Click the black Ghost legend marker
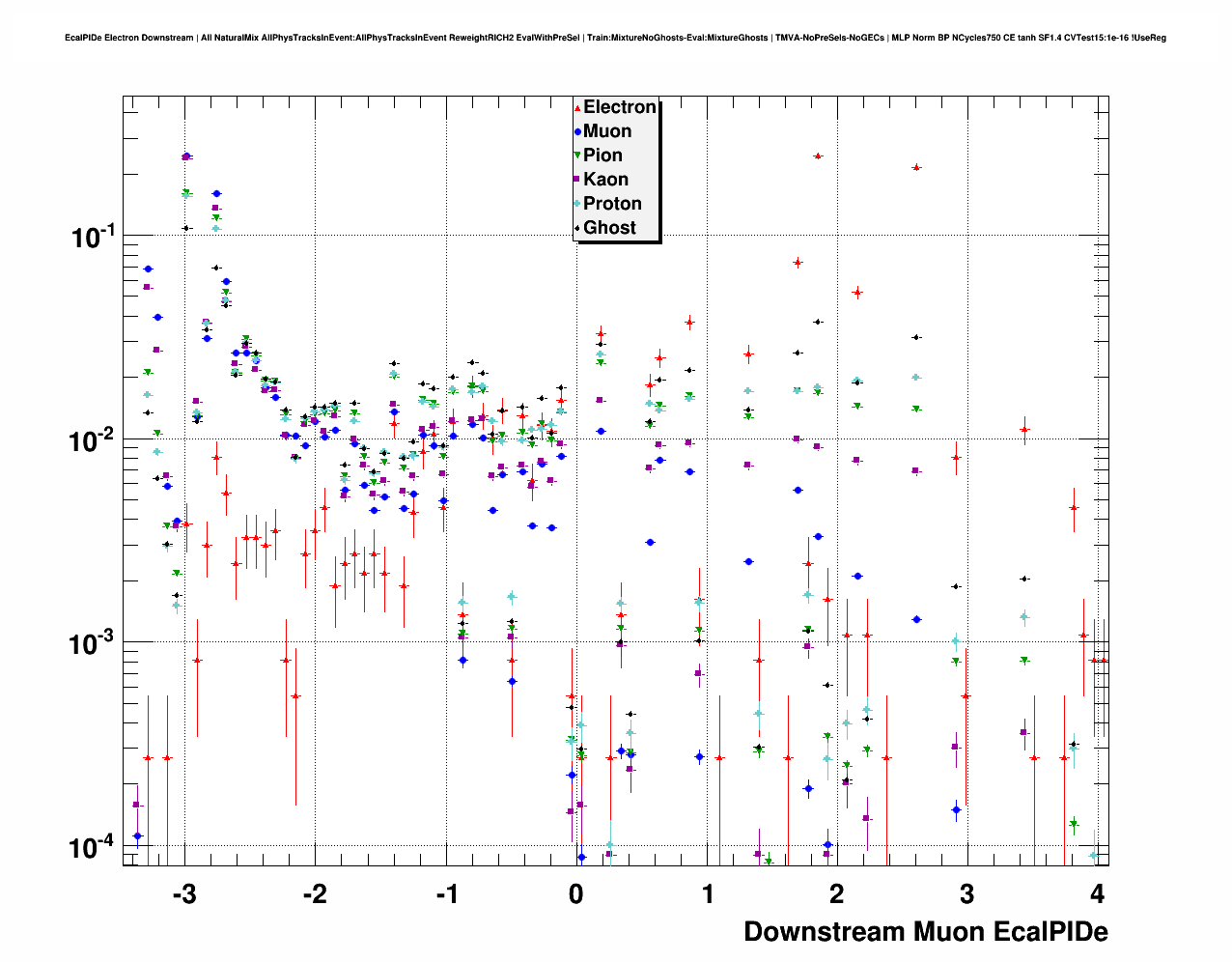The width and height of the screenshot is (1232, 962). coord(577,228)
